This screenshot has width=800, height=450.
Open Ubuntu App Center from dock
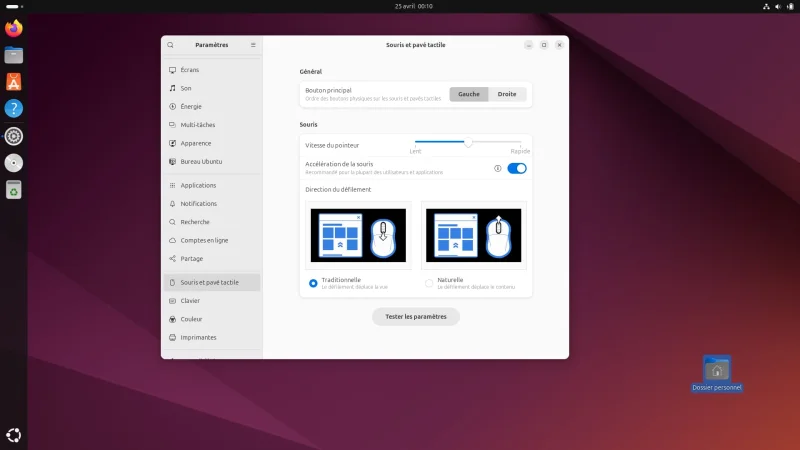(x=14, y=82)
